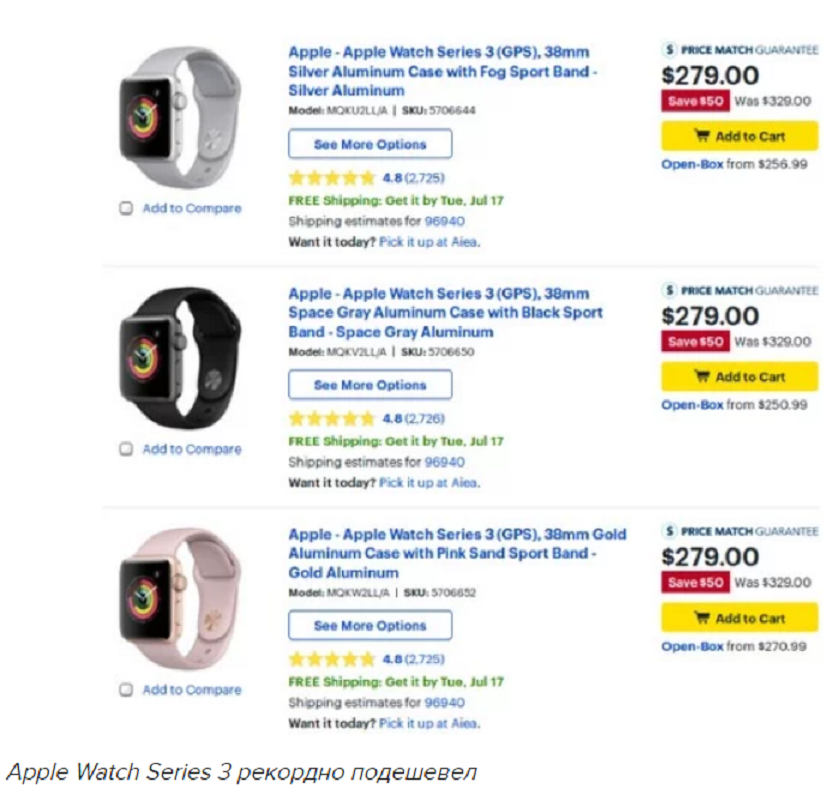See More Options for Fog Sport Band watch
The height and width of the screenshot is (794, 825).
[x=370, y=144]
